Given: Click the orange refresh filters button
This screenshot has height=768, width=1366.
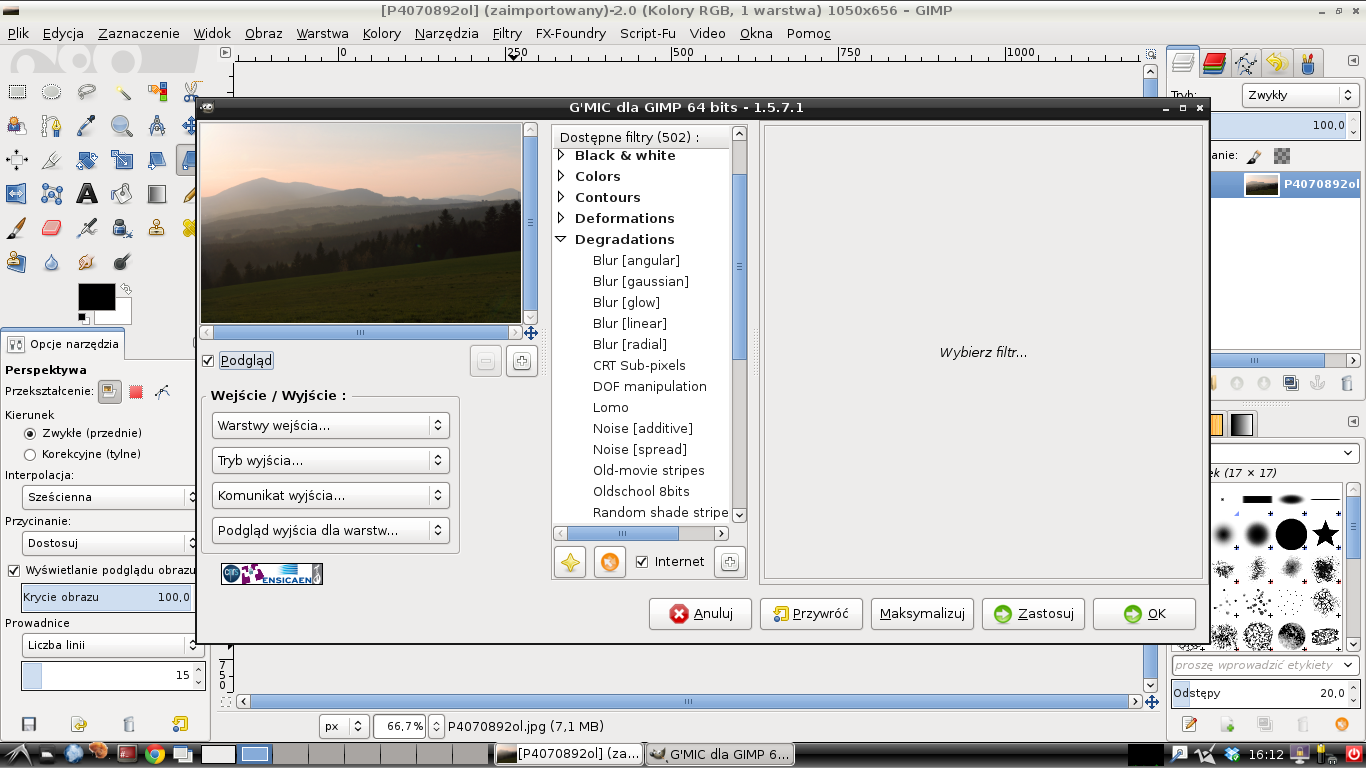Looking at the screenshot, I should click(609, 562).
